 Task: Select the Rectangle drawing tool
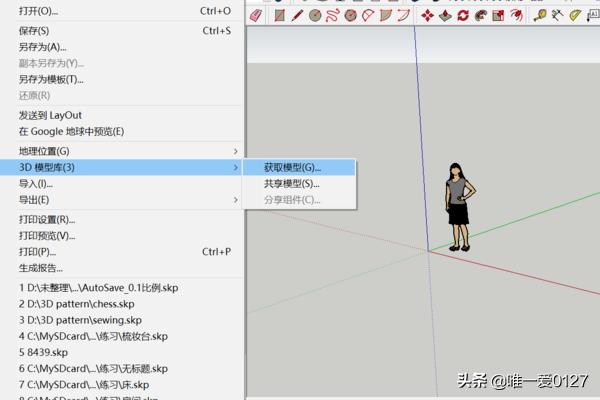[x=280, y=15]
